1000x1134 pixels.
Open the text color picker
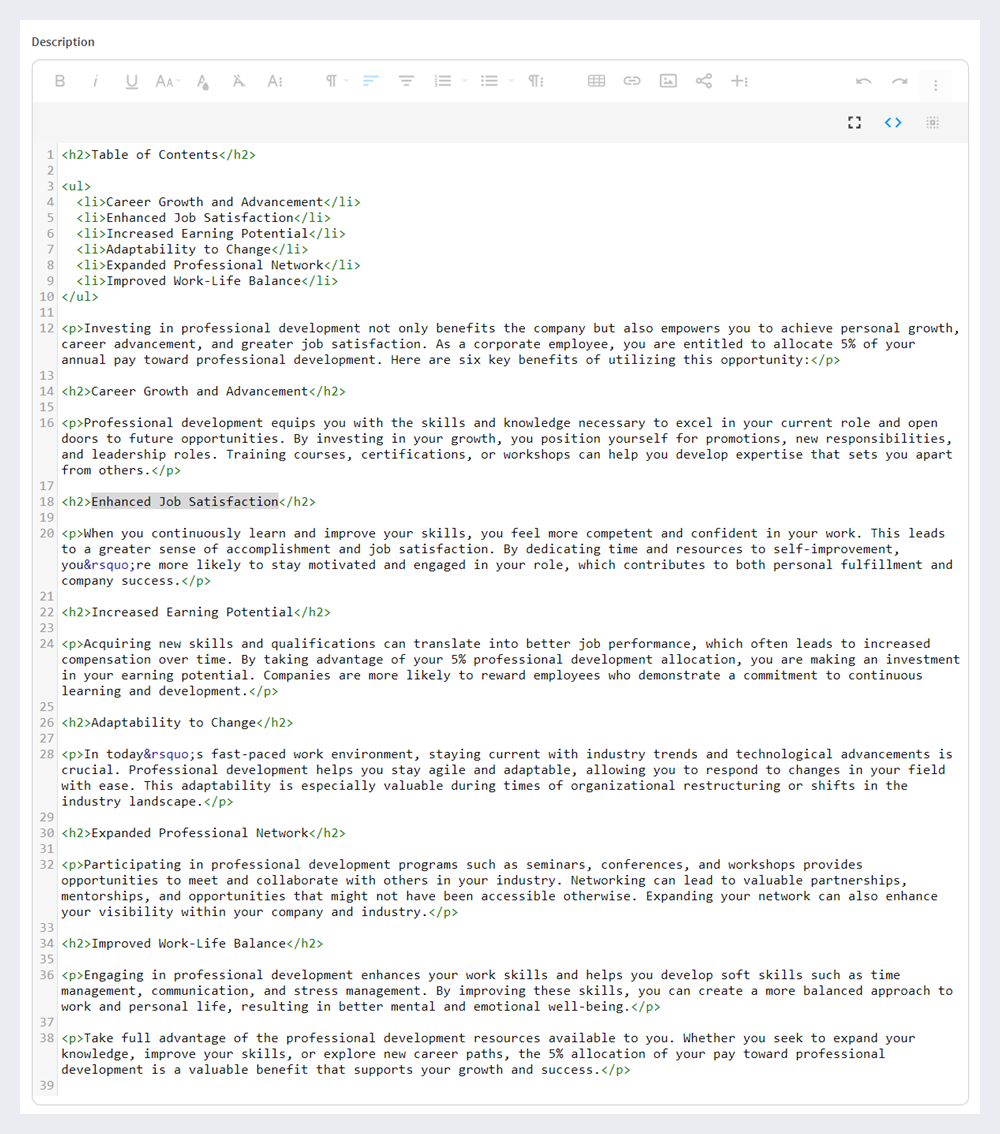coord(203,81)
